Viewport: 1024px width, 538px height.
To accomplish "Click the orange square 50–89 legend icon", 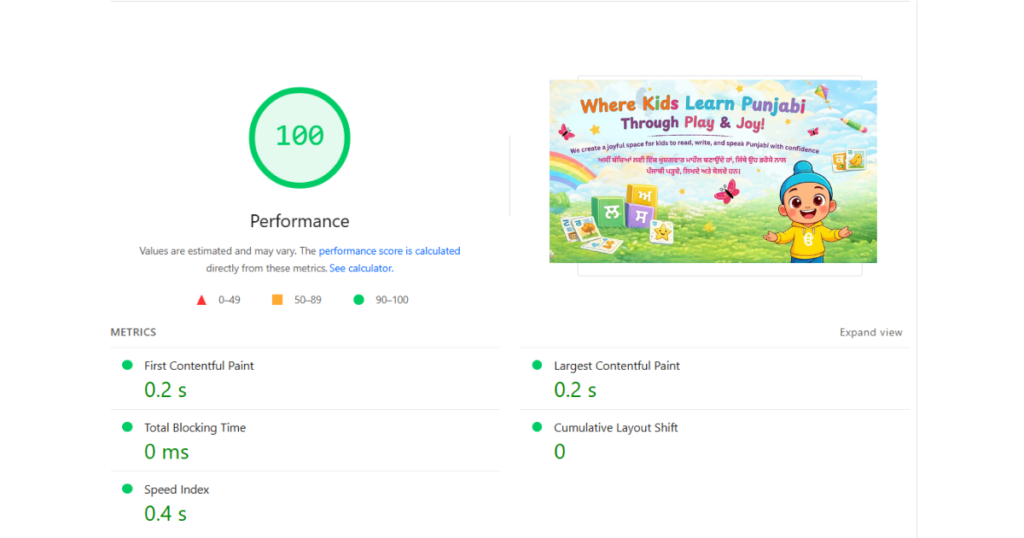I will click(x=277, y=300).
